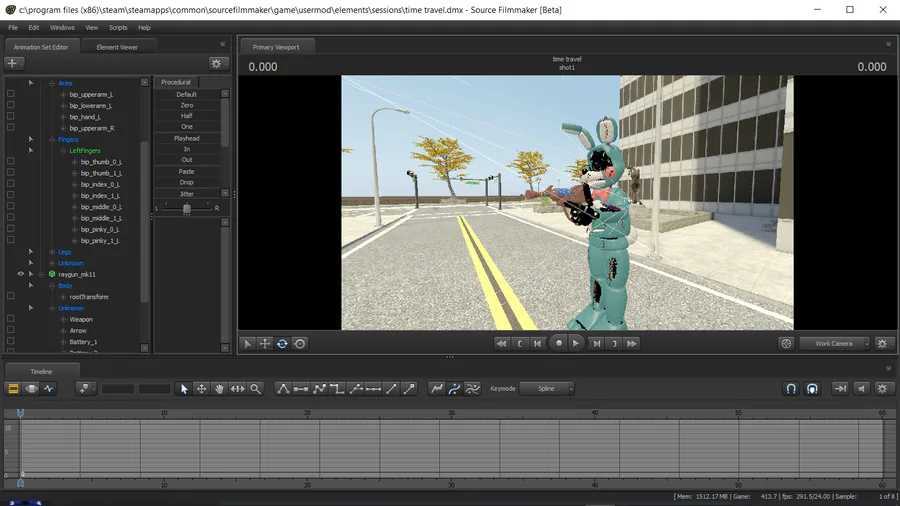Click the camera target icon beside Work Camera
Viewport: 900px width, 506px height.
(x=786, y=344)
